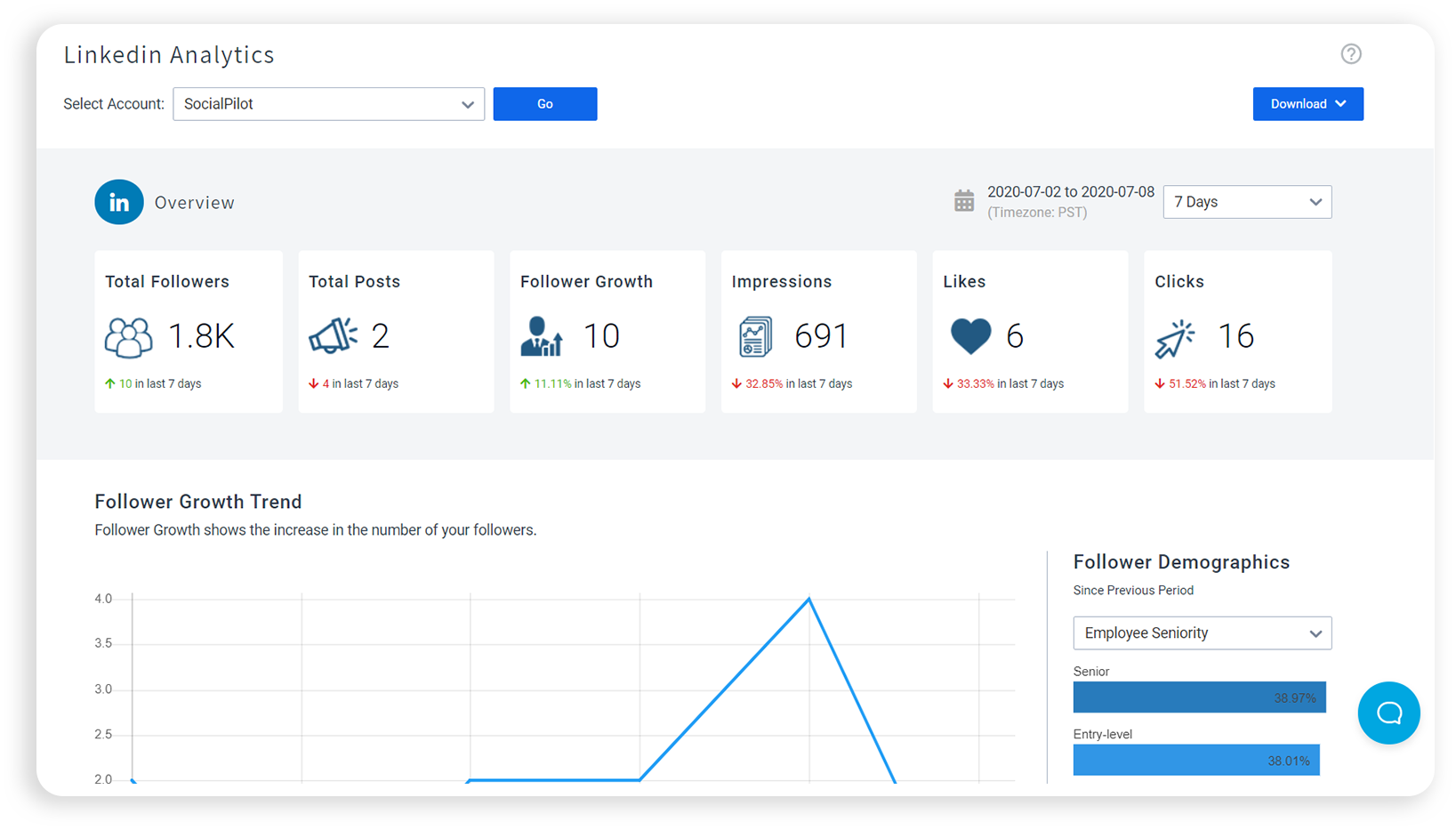Click the Follower Demographics heading
Screen dimensions: 1456x830
(x=1181, y=562)
